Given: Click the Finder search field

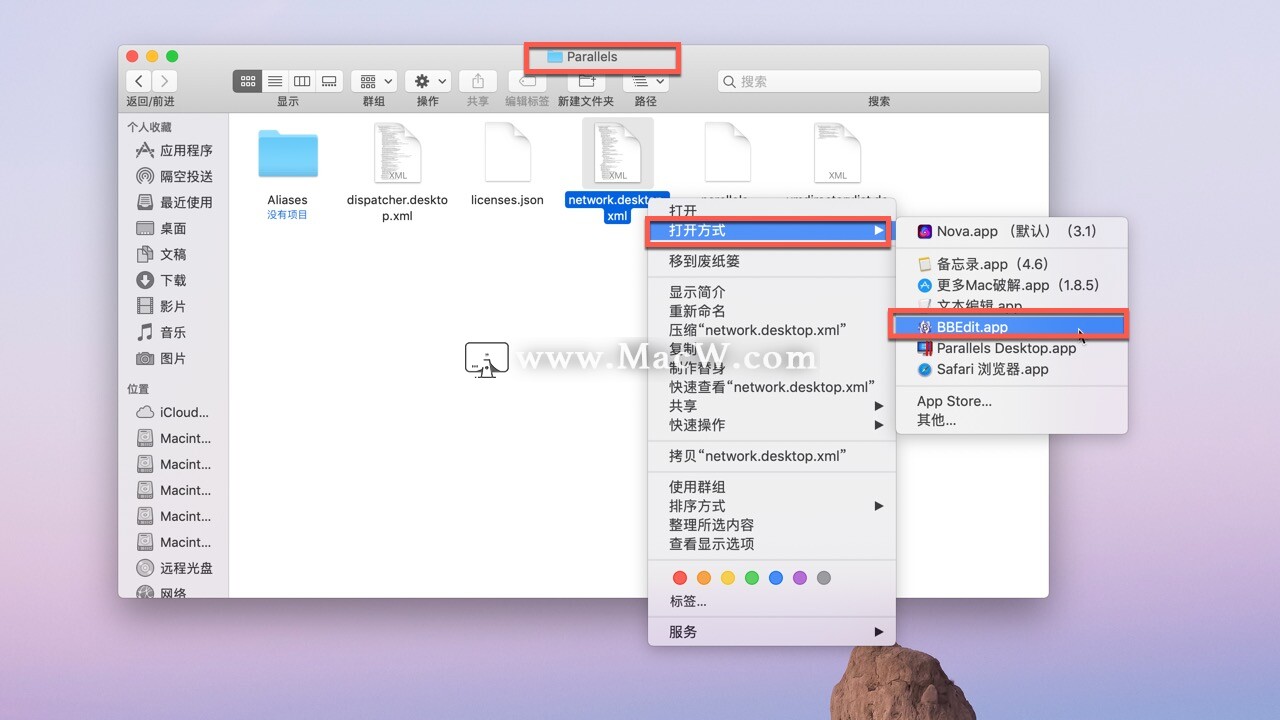Looking at the screenshot, I should [879, 81].
